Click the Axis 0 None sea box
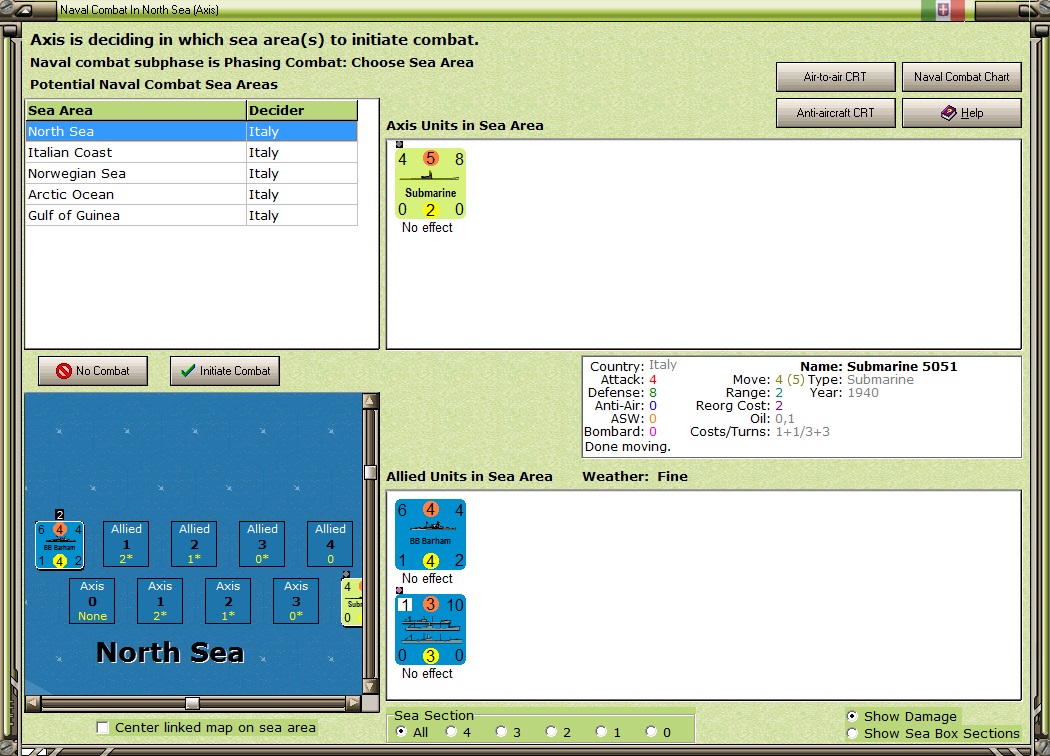The image size is (1050, 756). 92,601
